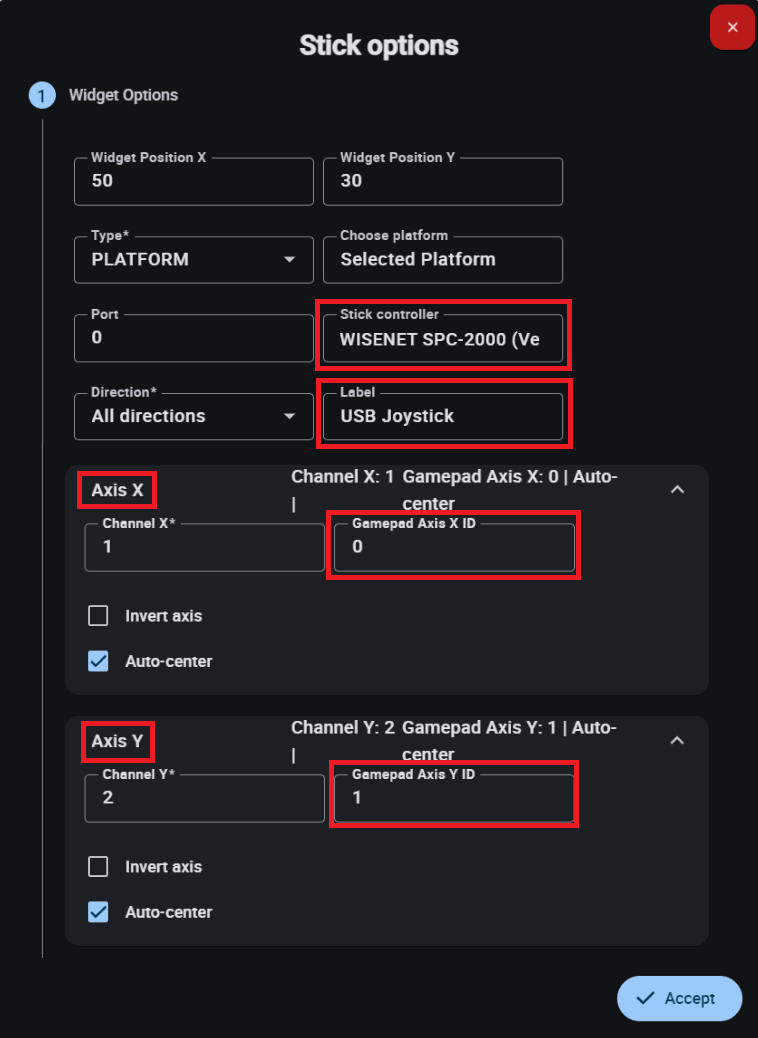Focus the Gamepad Axis X ID field
The height and width of the screenshot is (1038, 758).
click(454, 548)
